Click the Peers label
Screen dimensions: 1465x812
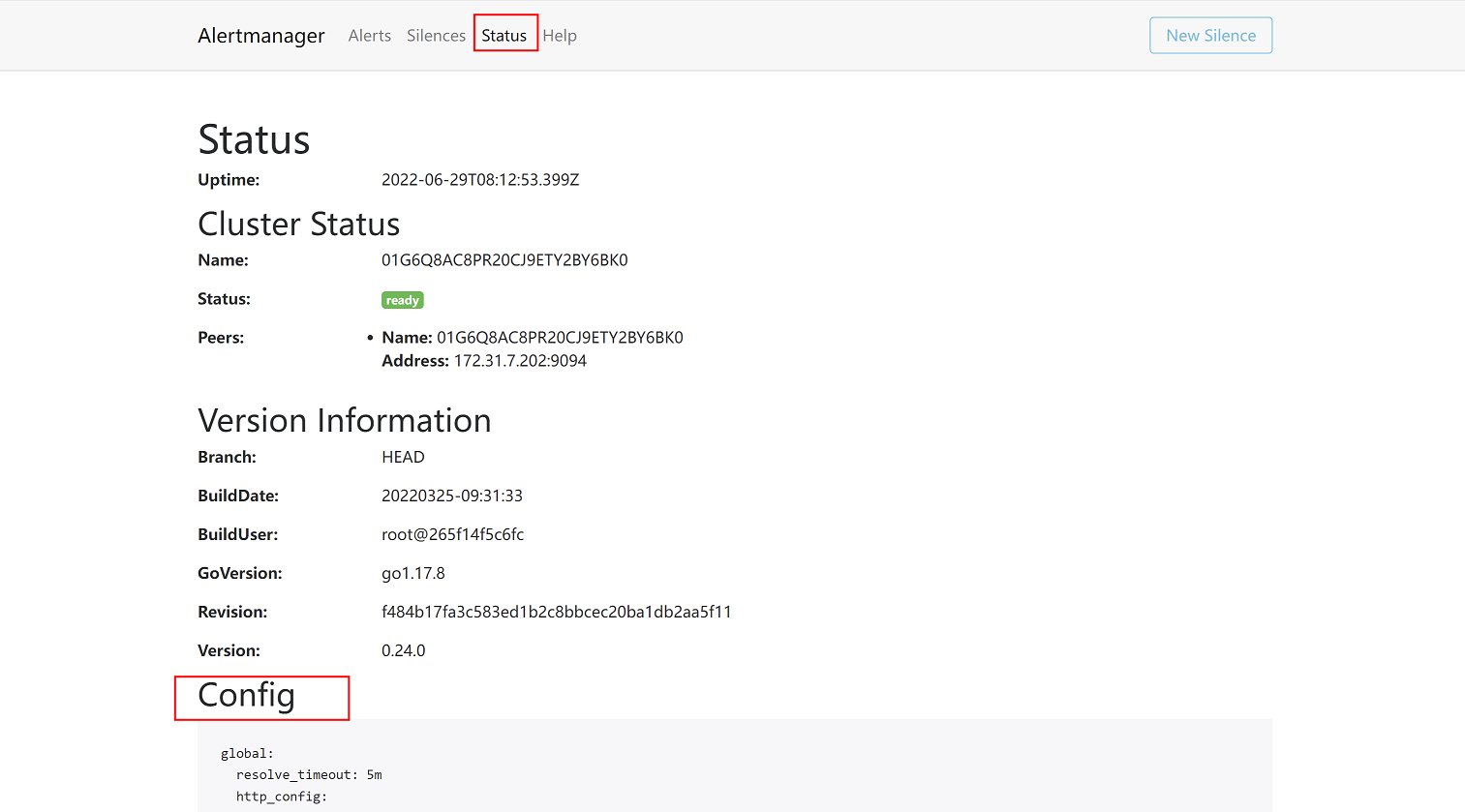click(221, 338)
